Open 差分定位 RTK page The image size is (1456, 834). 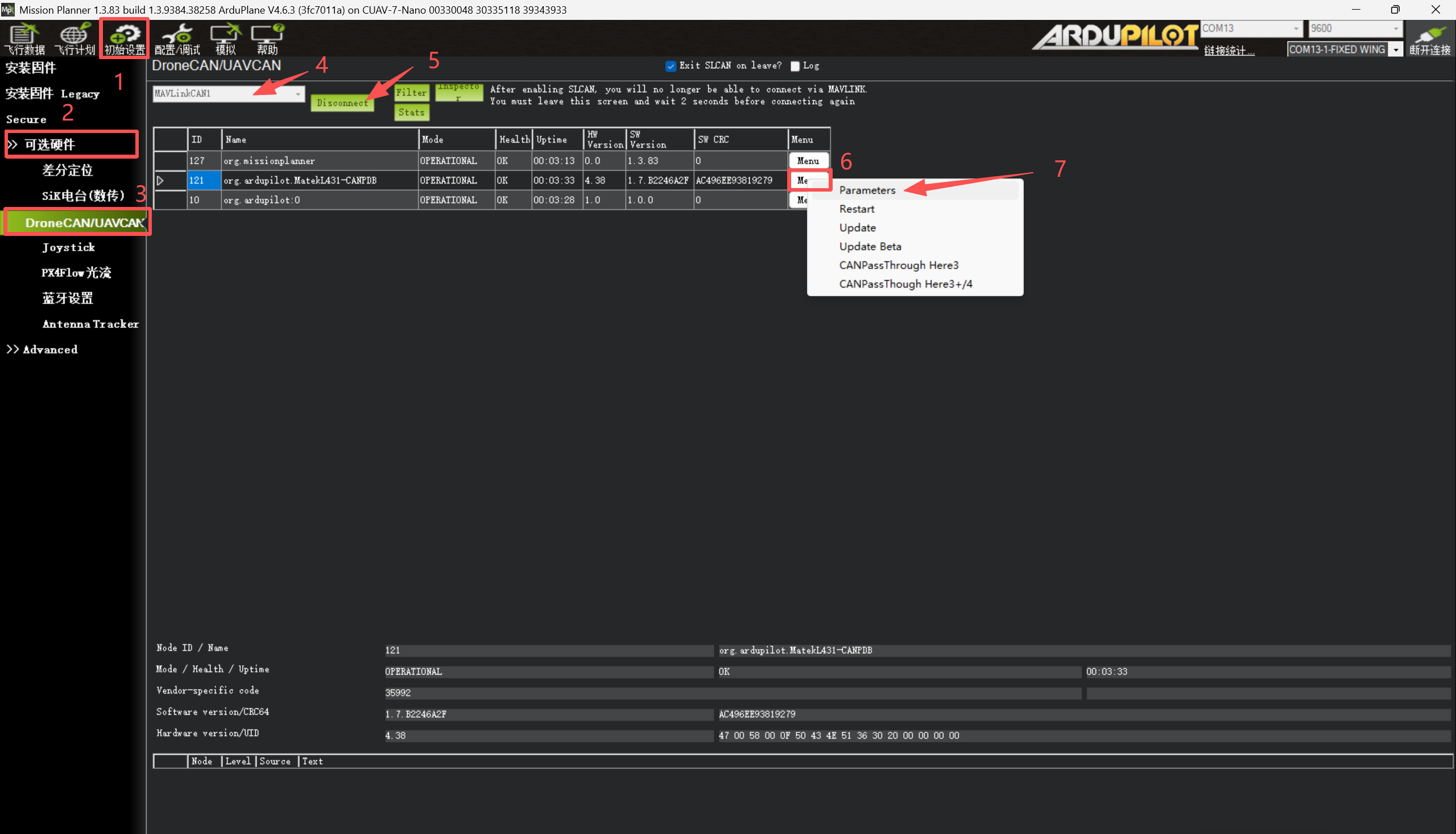click(x=67, y=170)
